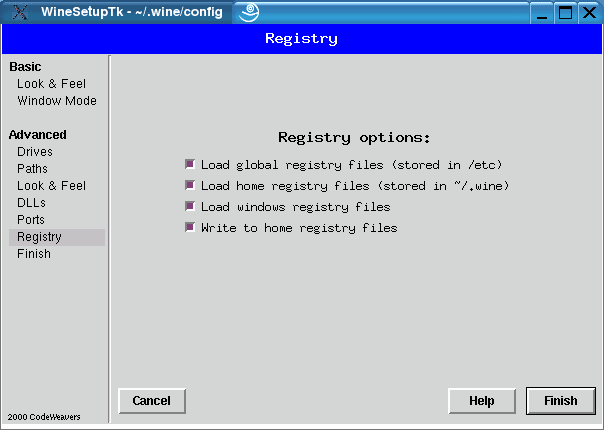This screenshot has width=604, height=430.
Task: Toggle Load home registry files checkbox
Action: click(190, 186)
